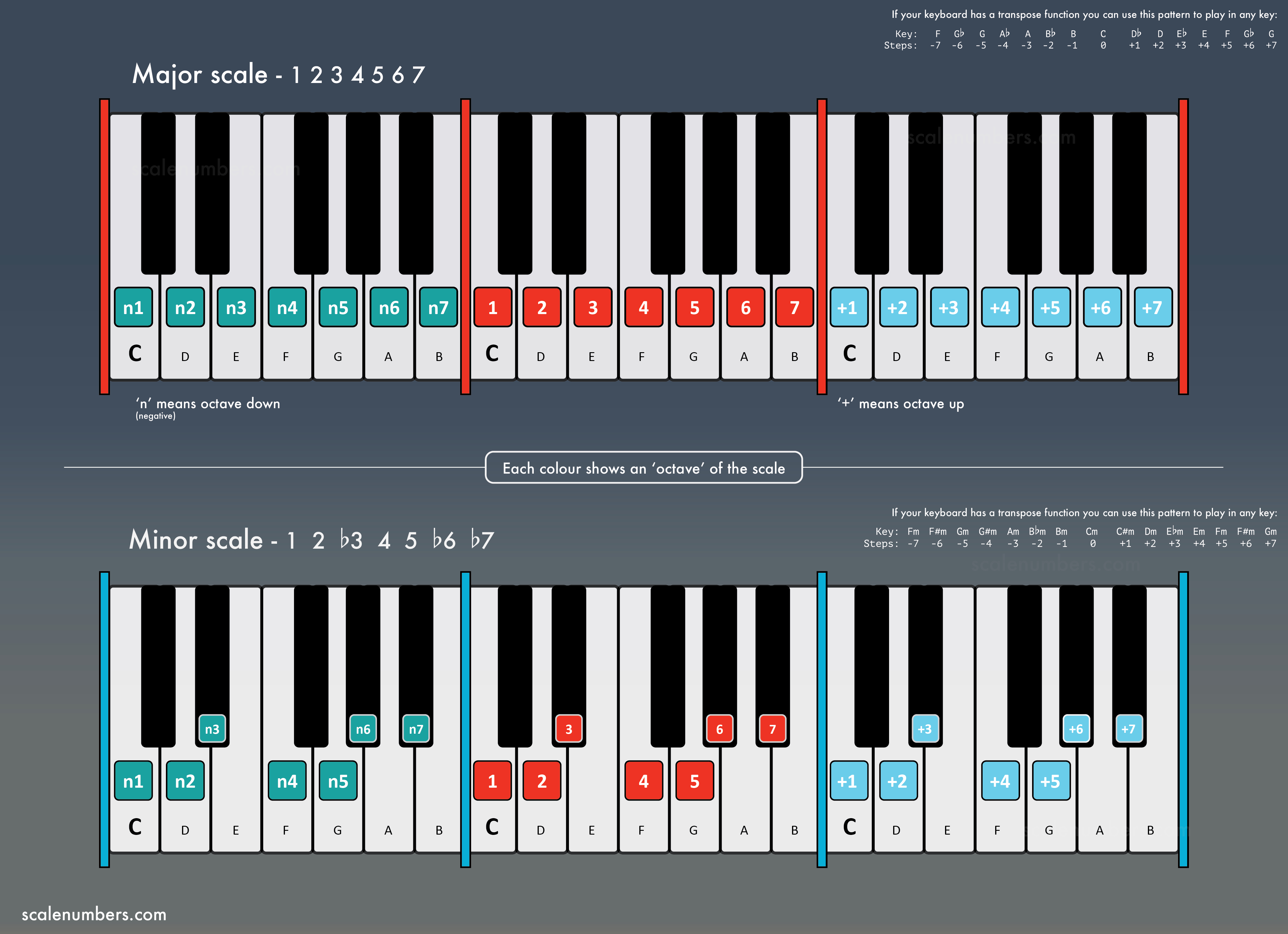Click the 'n means octave down' caption
Viewport: 1288px width, 934px height.
point(208,404)
